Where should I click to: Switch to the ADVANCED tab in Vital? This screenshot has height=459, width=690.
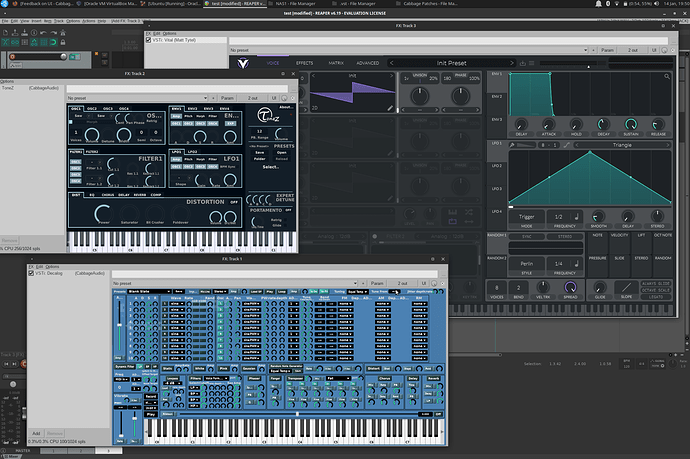click(x=367, y=63)
